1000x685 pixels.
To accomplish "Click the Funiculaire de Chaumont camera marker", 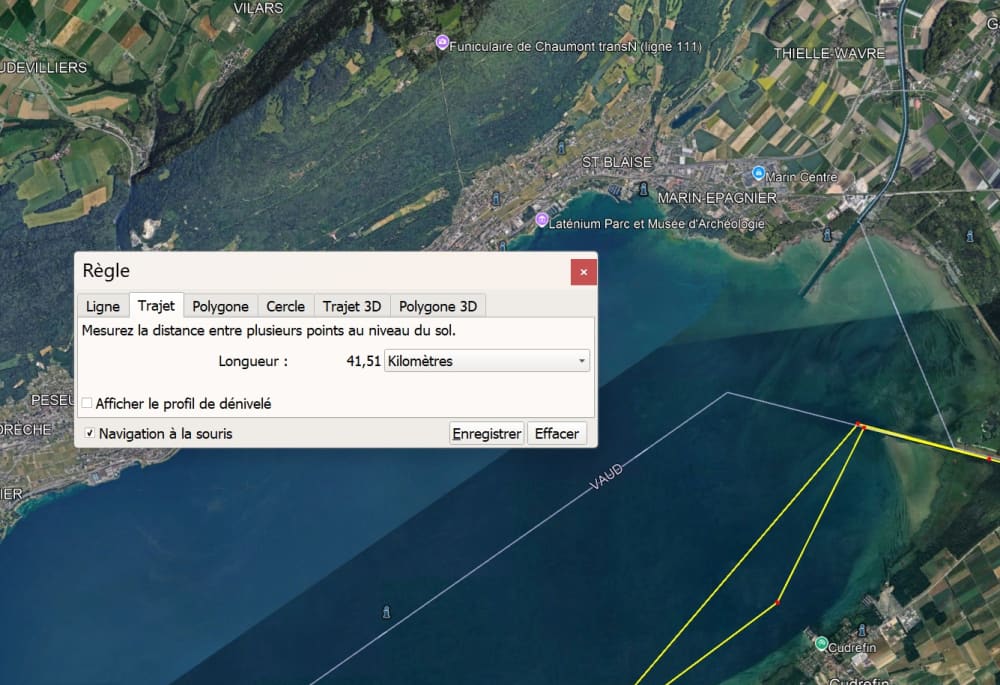I will pos(442,42).
